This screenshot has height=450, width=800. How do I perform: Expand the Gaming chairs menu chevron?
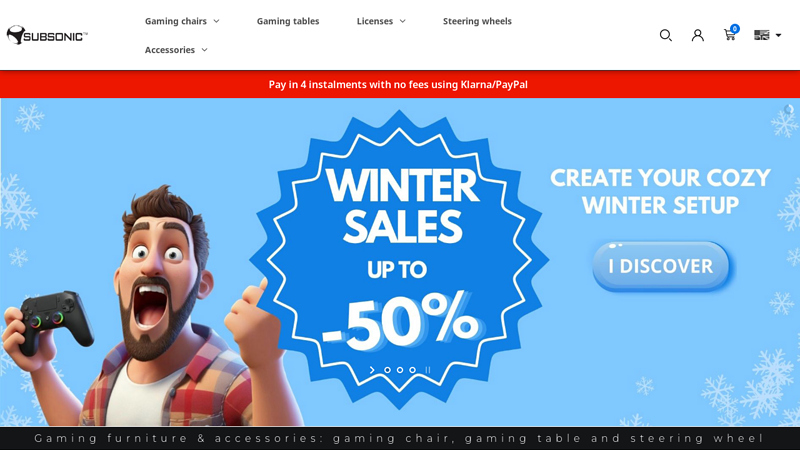pos(216,21)
